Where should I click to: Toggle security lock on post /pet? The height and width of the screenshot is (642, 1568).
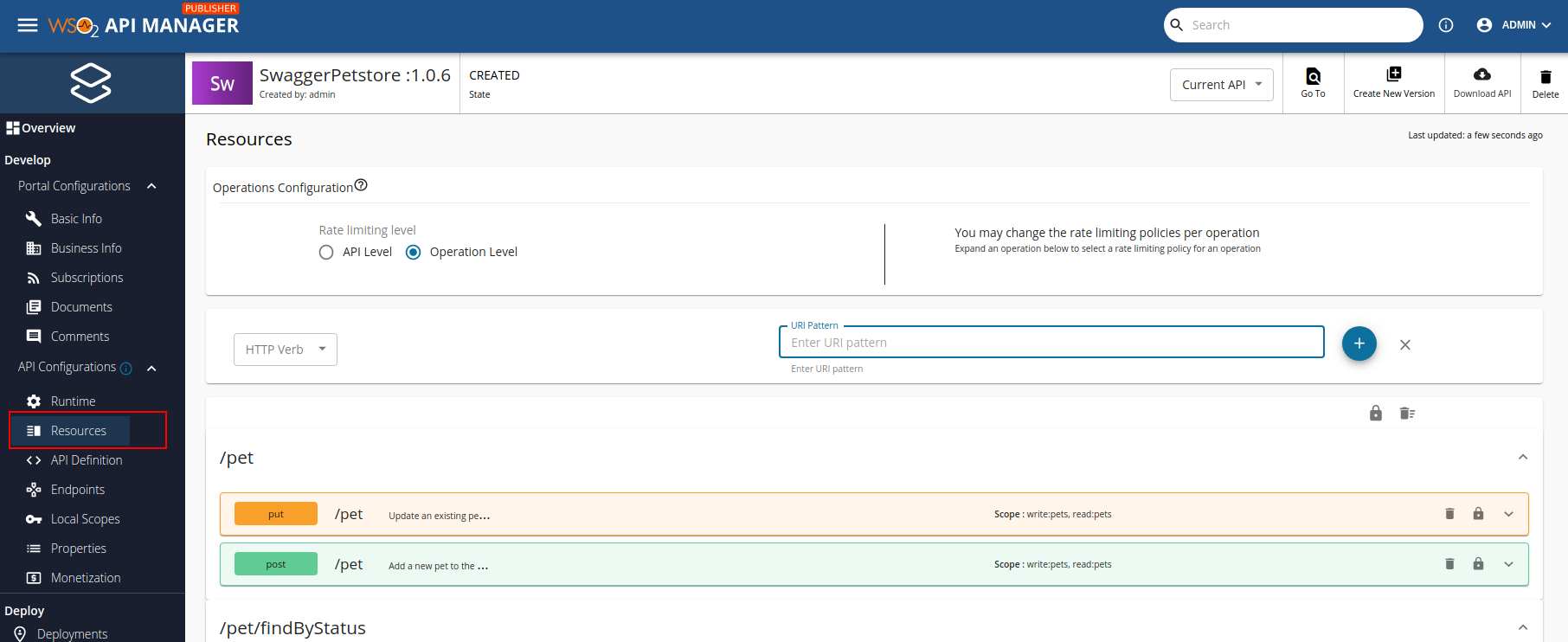click(1478, 564)
